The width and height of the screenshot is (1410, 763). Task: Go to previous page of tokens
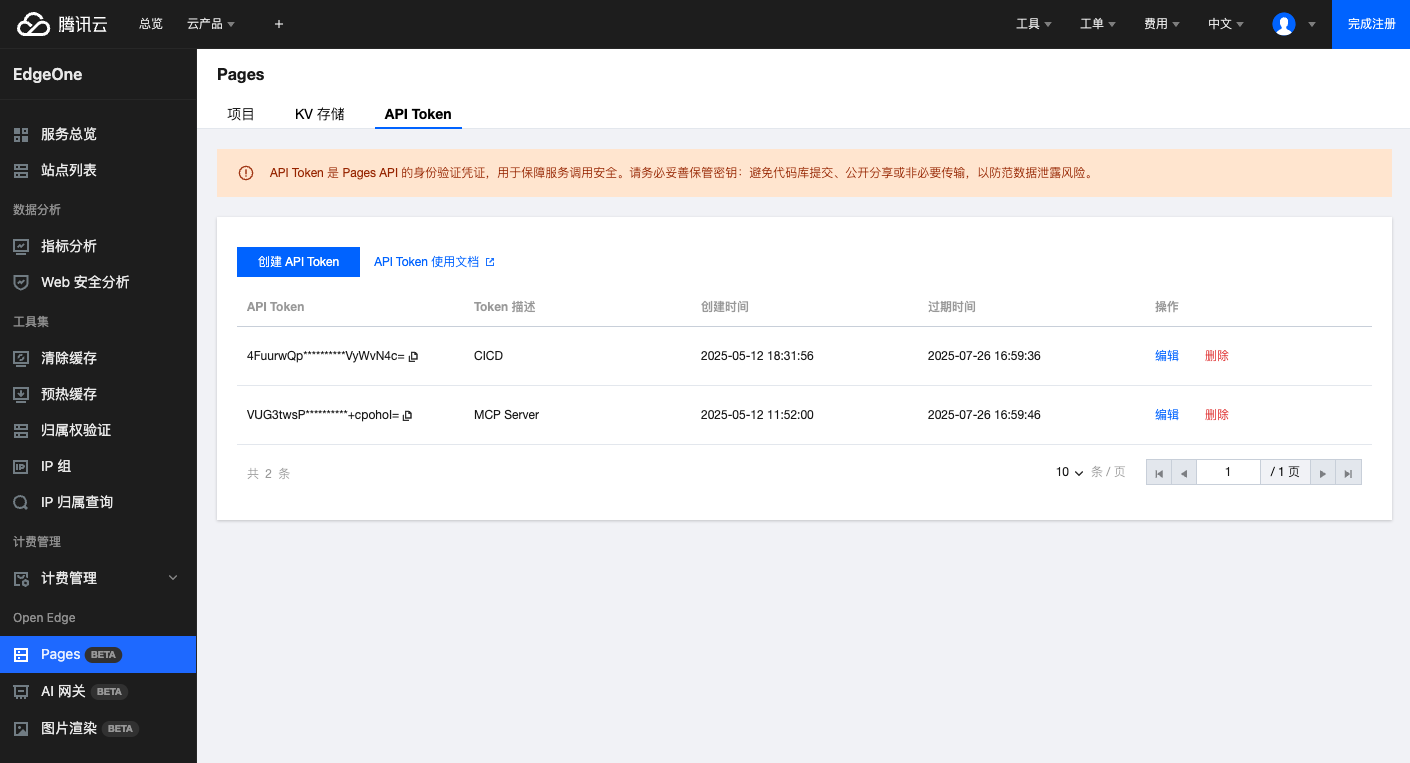pyautogui.click(x=1184, y=473)
